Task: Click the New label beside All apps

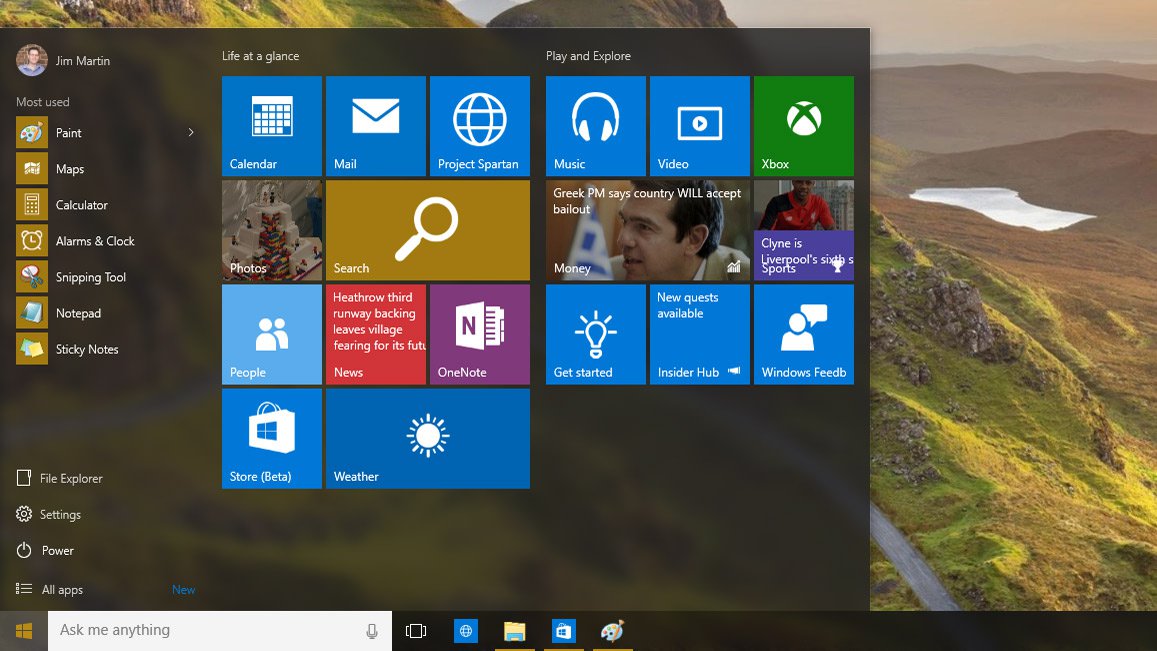Action: (184, 590)
